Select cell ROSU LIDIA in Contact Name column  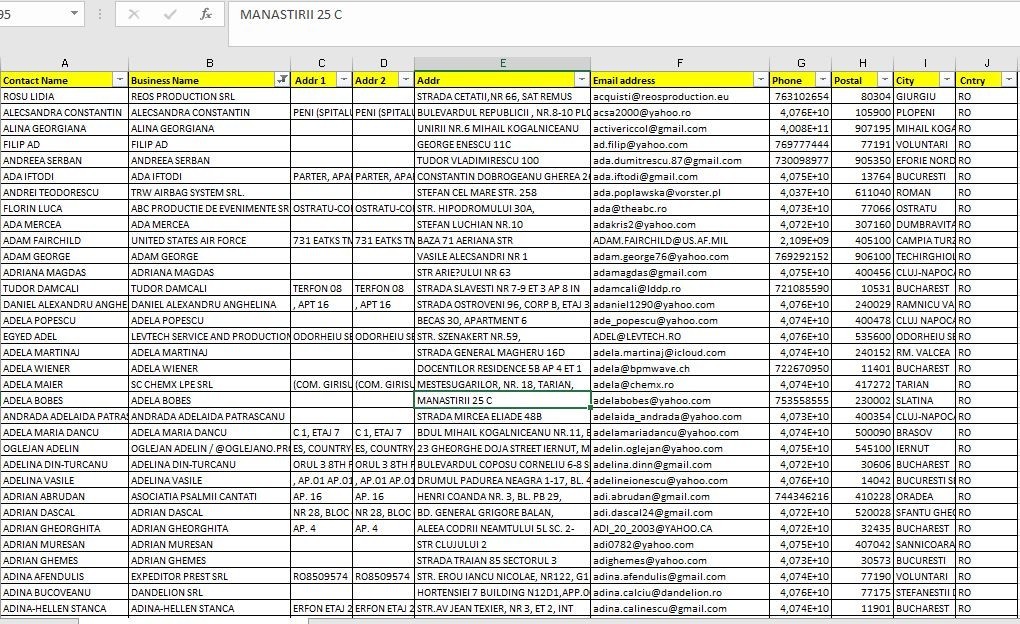click(x=64, y=96)
